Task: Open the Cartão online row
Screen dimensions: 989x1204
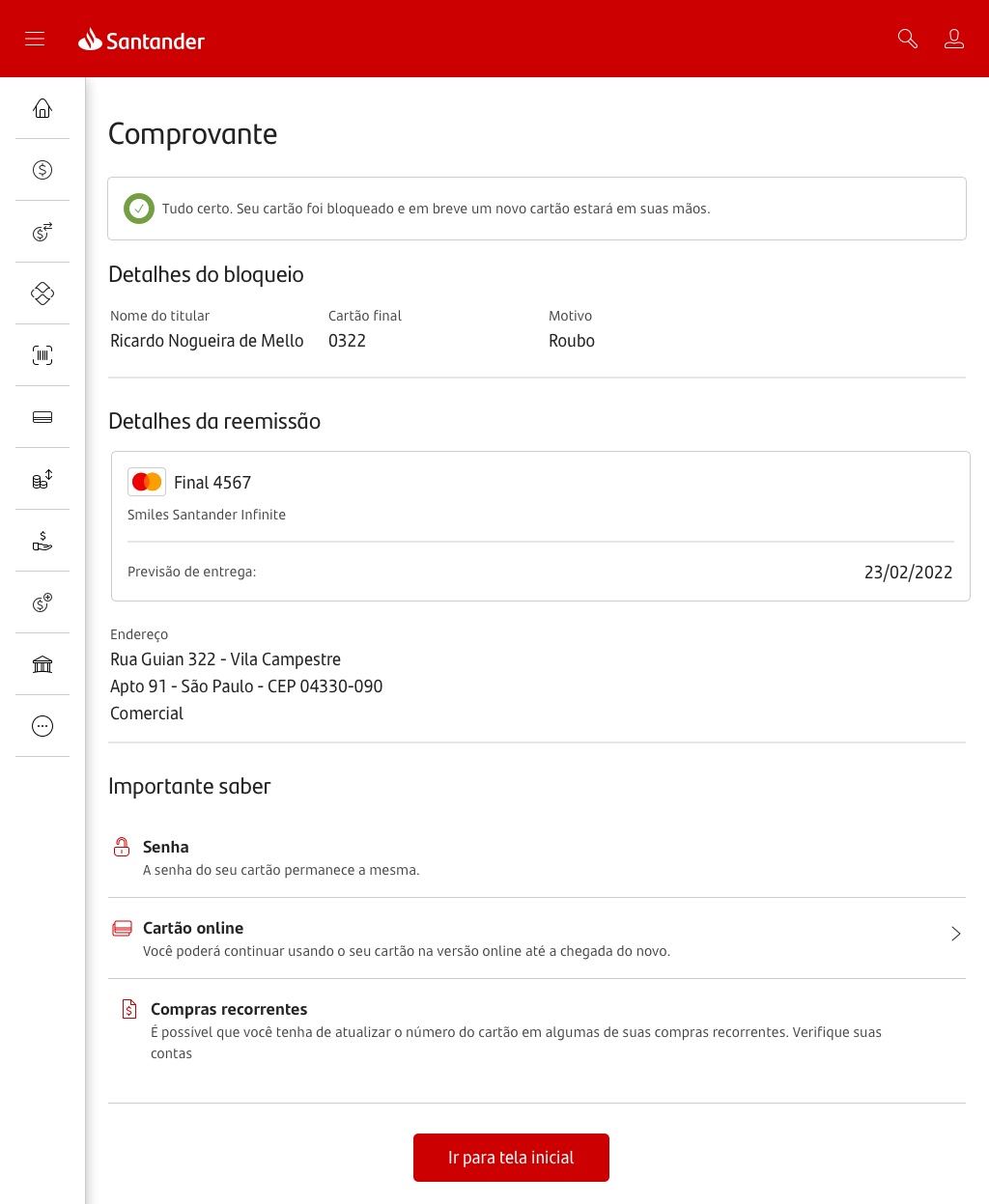Action: [537, 938]
